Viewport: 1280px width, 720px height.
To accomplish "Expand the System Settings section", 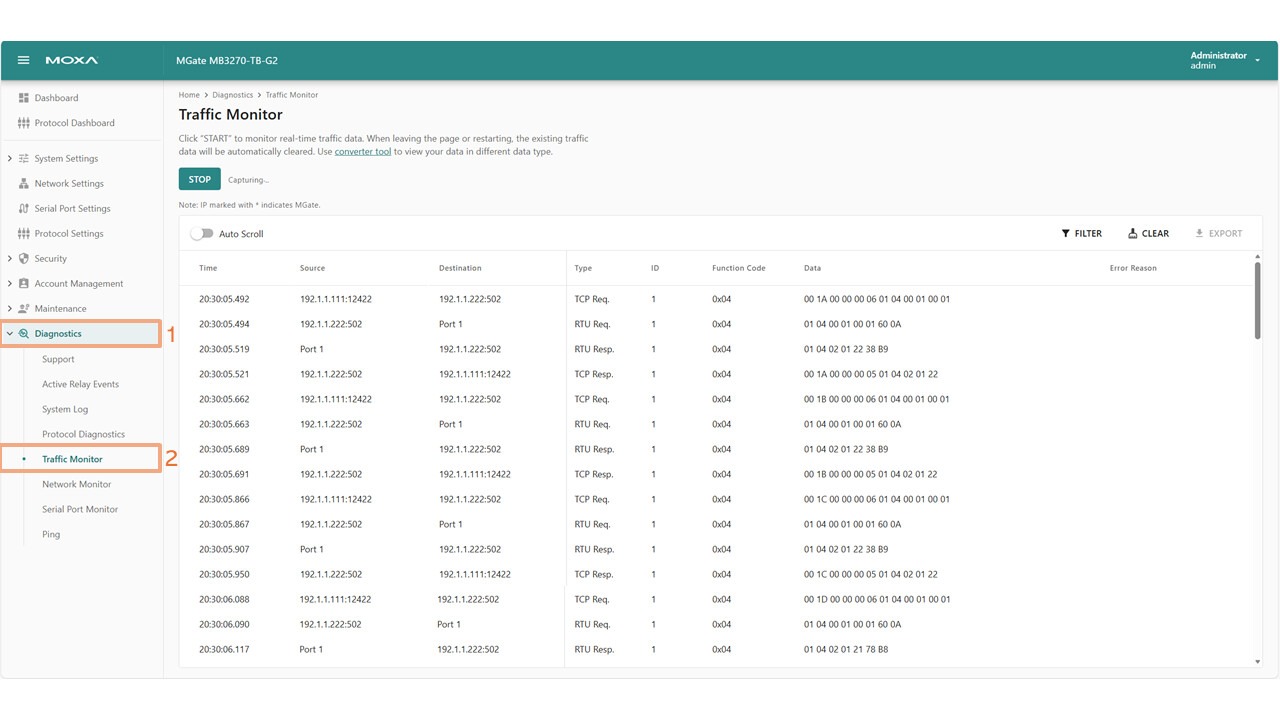I will (x=10, y=159).
